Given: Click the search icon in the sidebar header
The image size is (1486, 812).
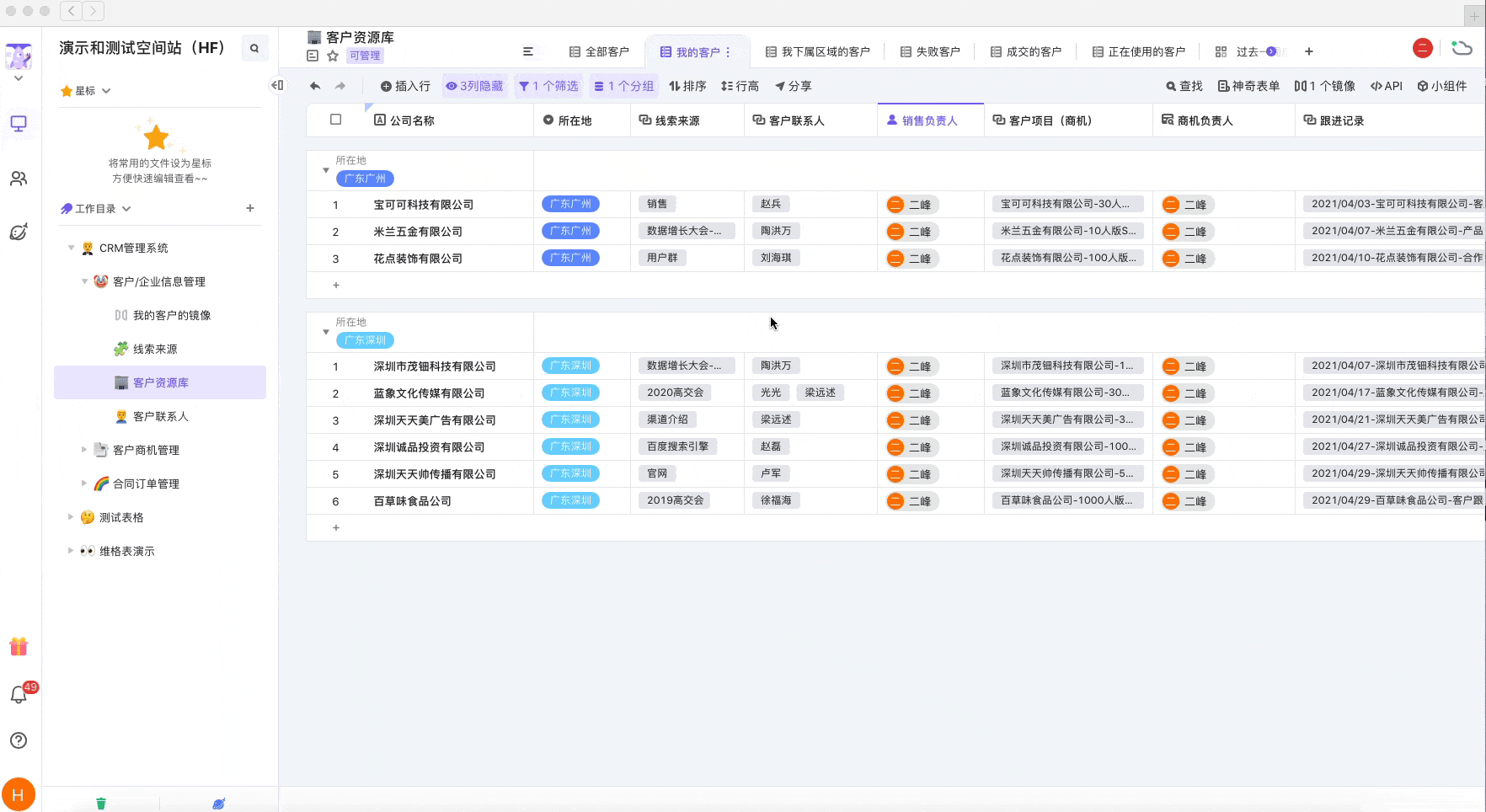Looking at the screenshot, I should [254, 48].
